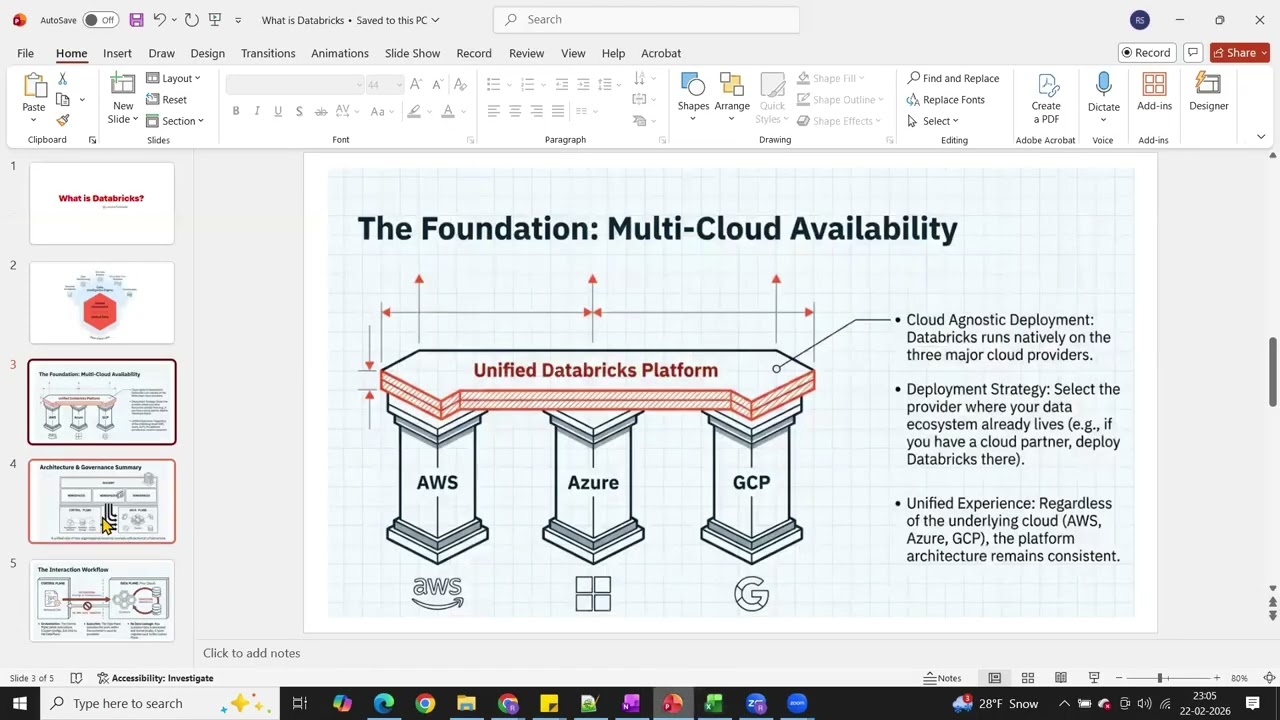The height and width of the screenshot is (720, 1280).
Task: Reset the slide layout
Action: click(166, 99)
